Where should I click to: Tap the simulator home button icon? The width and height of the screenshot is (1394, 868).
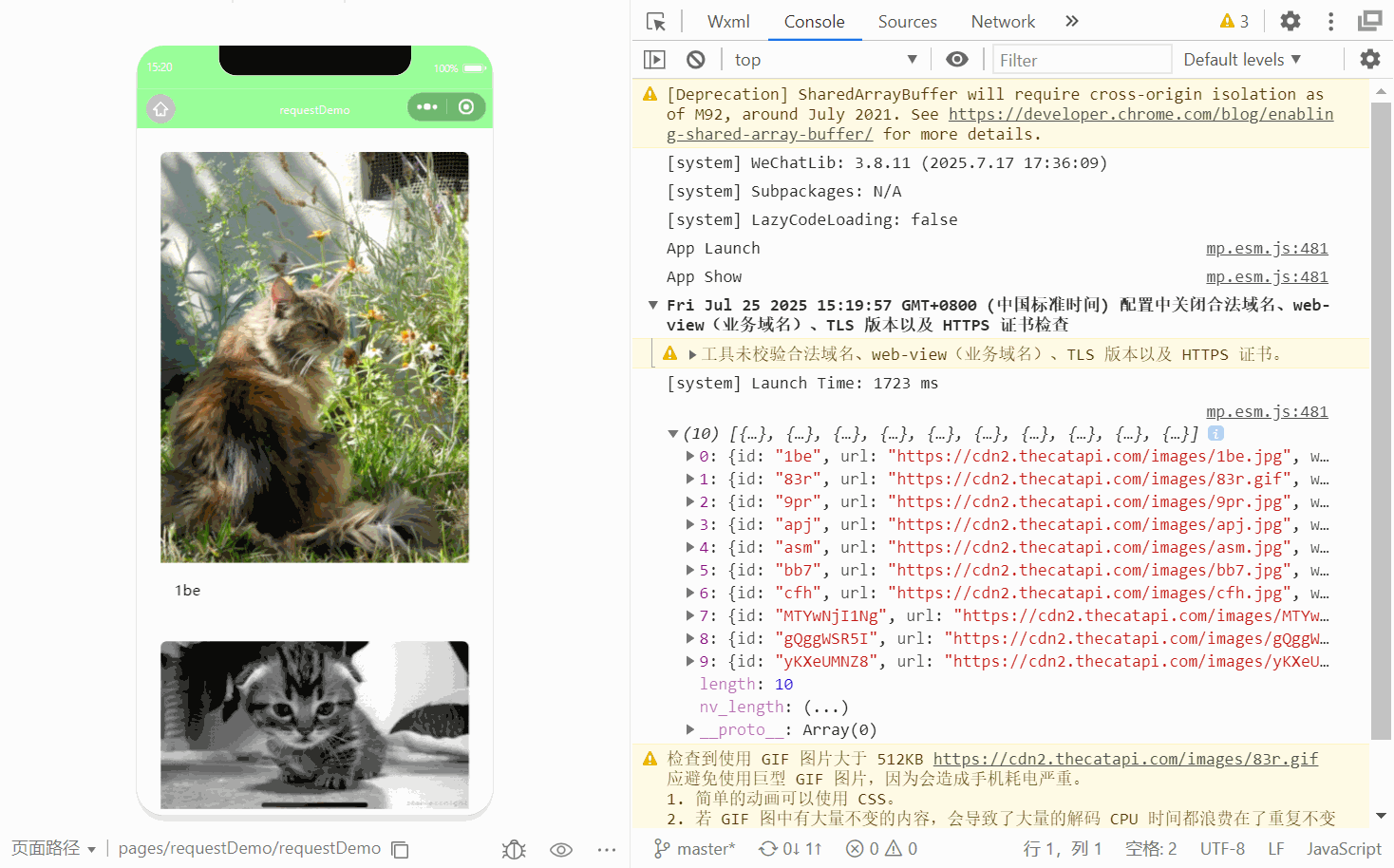coord(160,108)
